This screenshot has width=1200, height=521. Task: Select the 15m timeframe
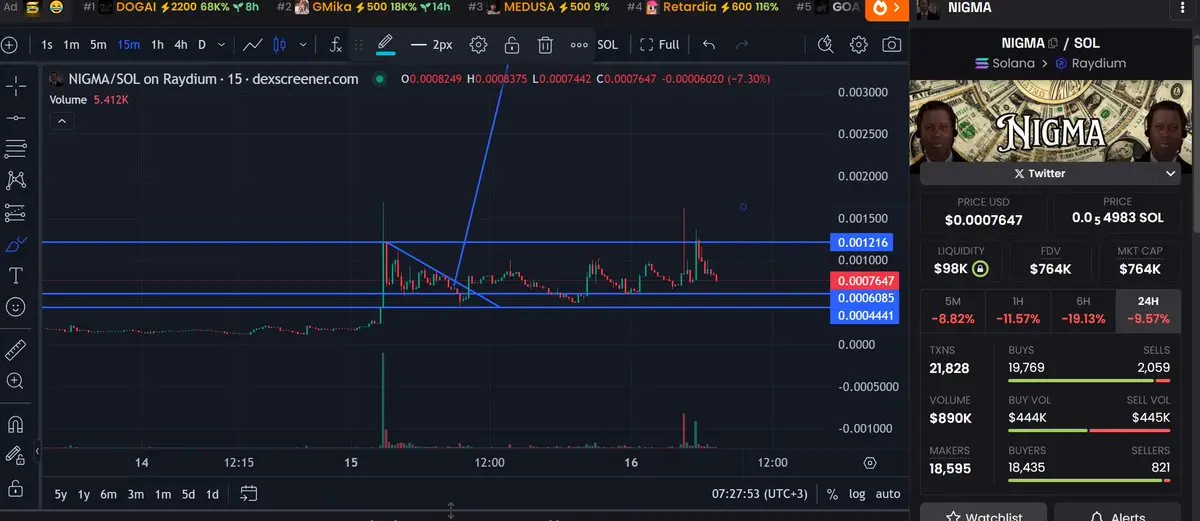[128, 45]
